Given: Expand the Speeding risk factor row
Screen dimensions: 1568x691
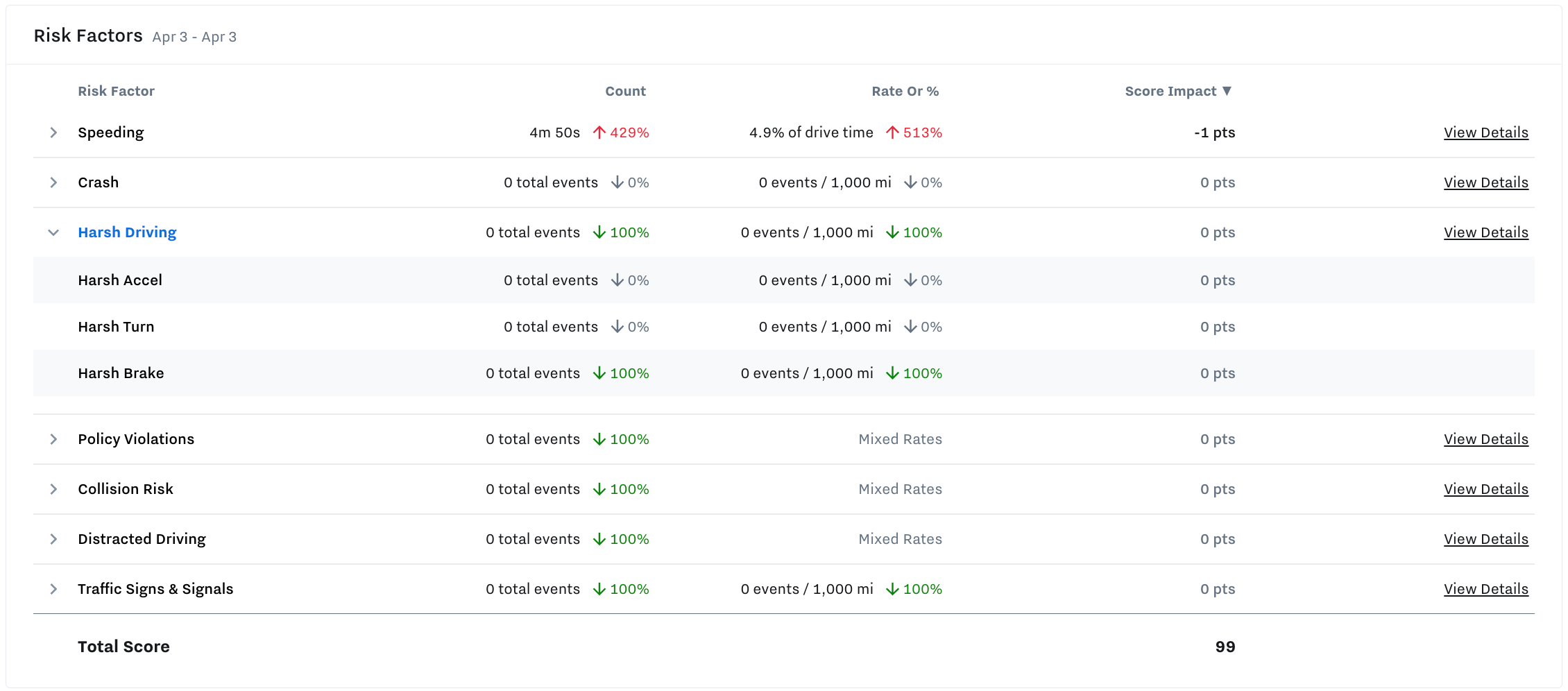Looking at the screenshot, I should (53, 133).
